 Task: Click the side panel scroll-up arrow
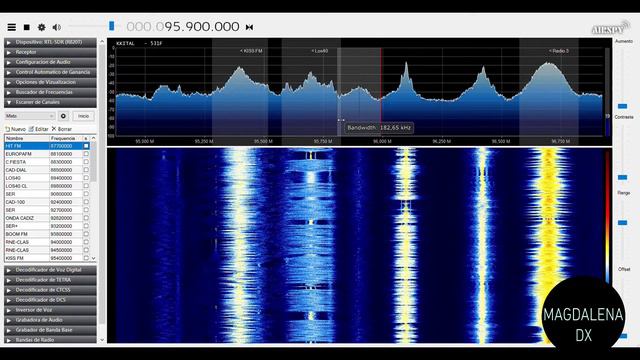tap(102, 42)
